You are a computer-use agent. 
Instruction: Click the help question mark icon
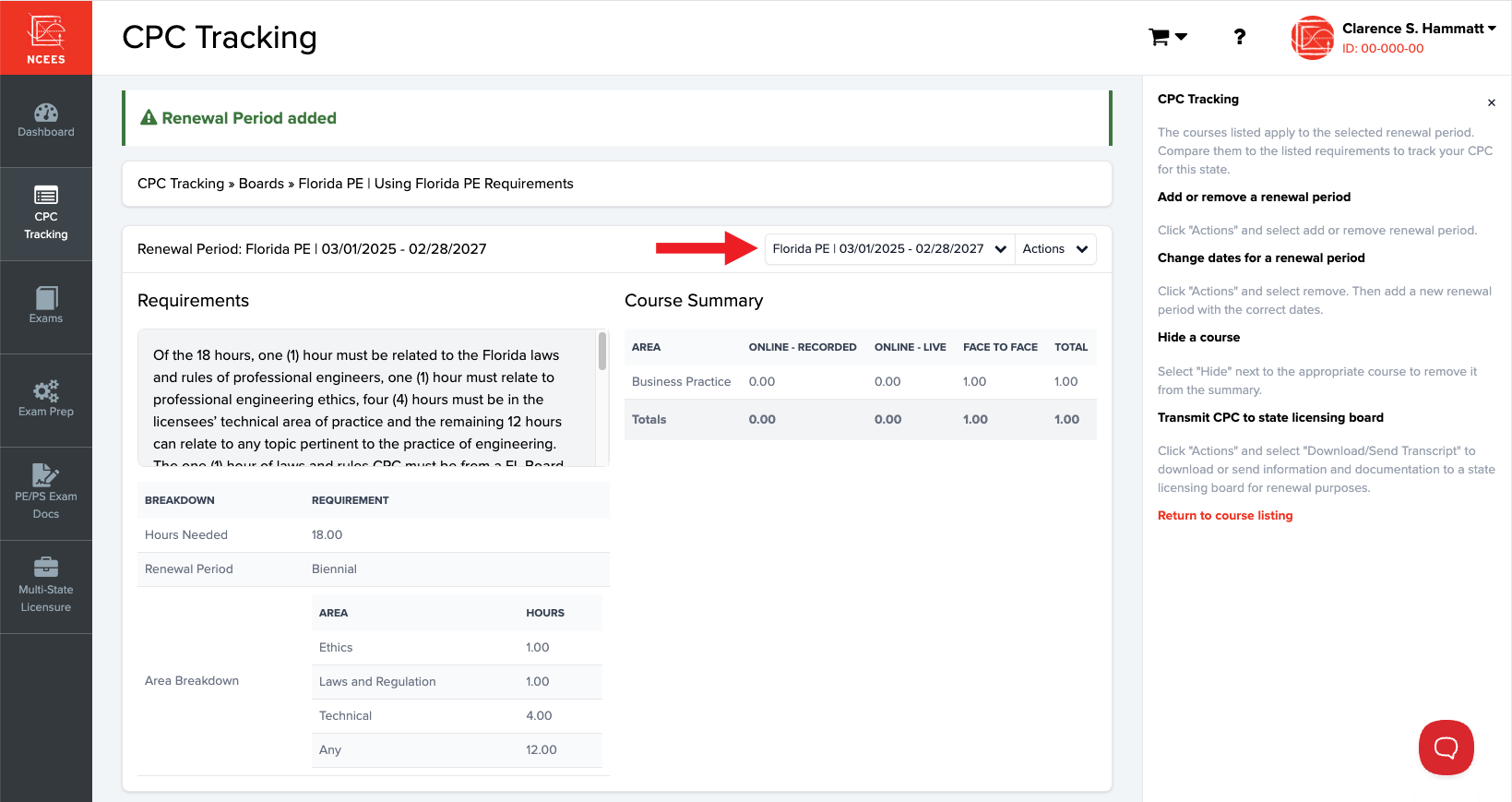pyautogui.click(x=1239, y=37)
